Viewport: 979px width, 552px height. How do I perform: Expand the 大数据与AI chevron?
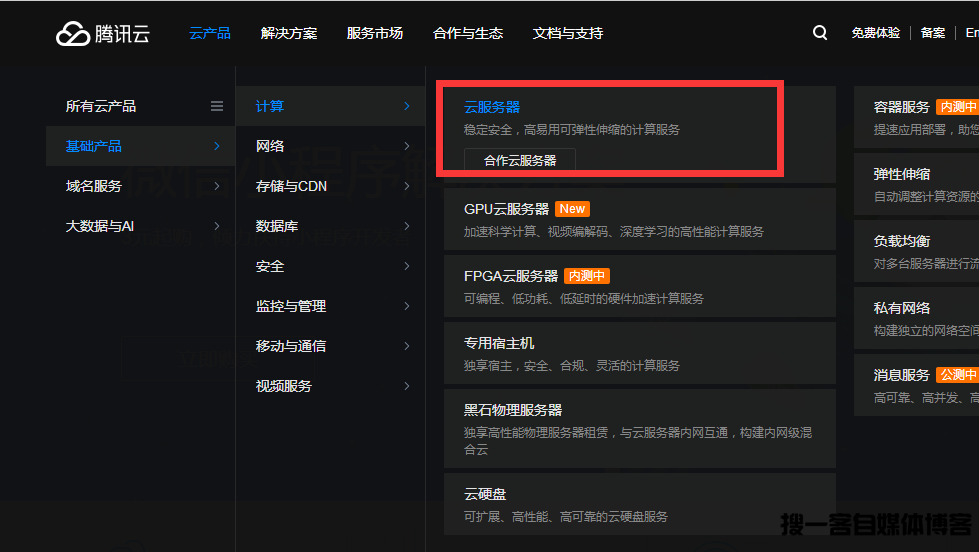tap(217, 226)
